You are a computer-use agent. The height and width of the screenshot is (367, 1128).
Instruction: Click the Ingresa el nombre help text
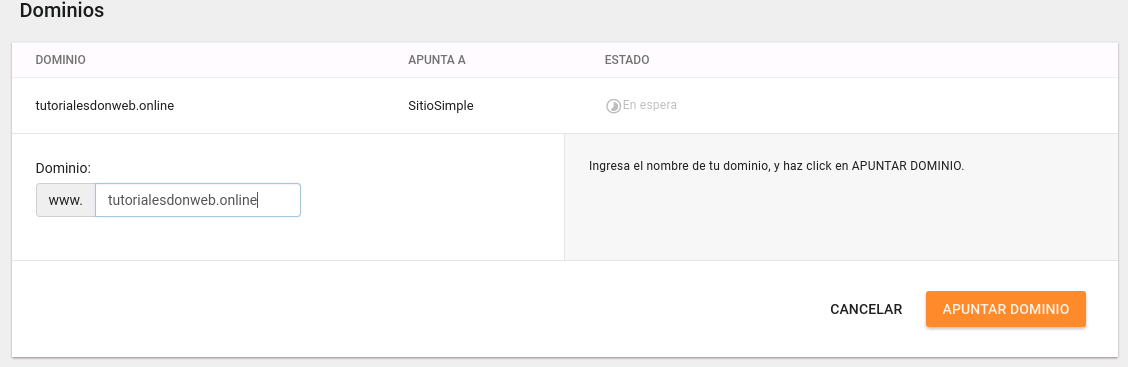(x=776, y=166)
